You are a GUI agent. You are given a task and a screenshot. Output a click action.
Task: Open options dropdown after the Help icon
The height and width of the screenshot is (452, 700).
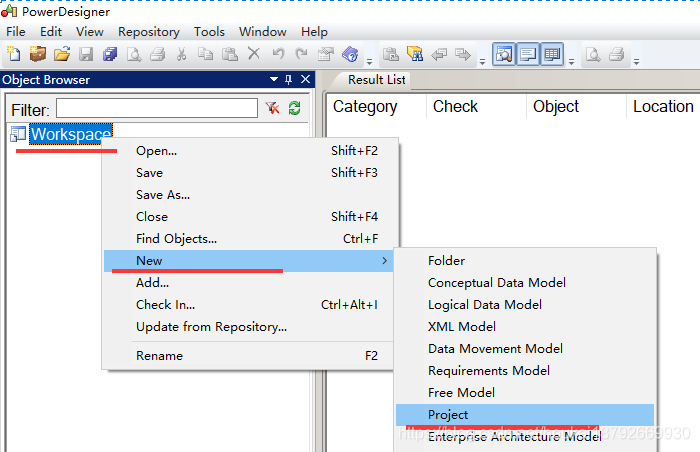[x=369, y=62]
